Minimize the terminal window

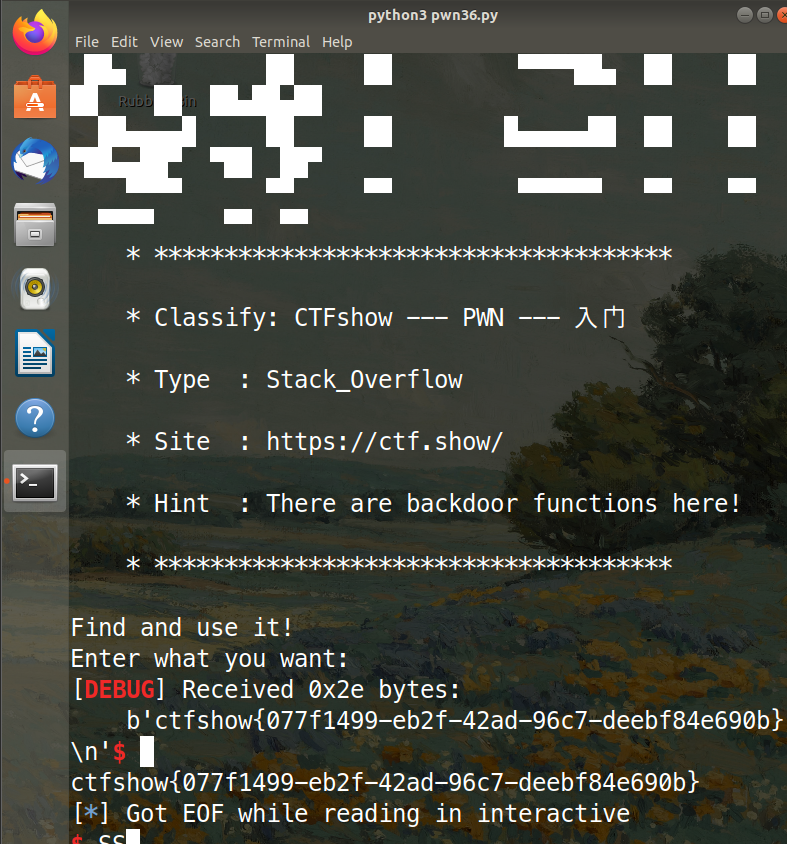tap(745, 15)
